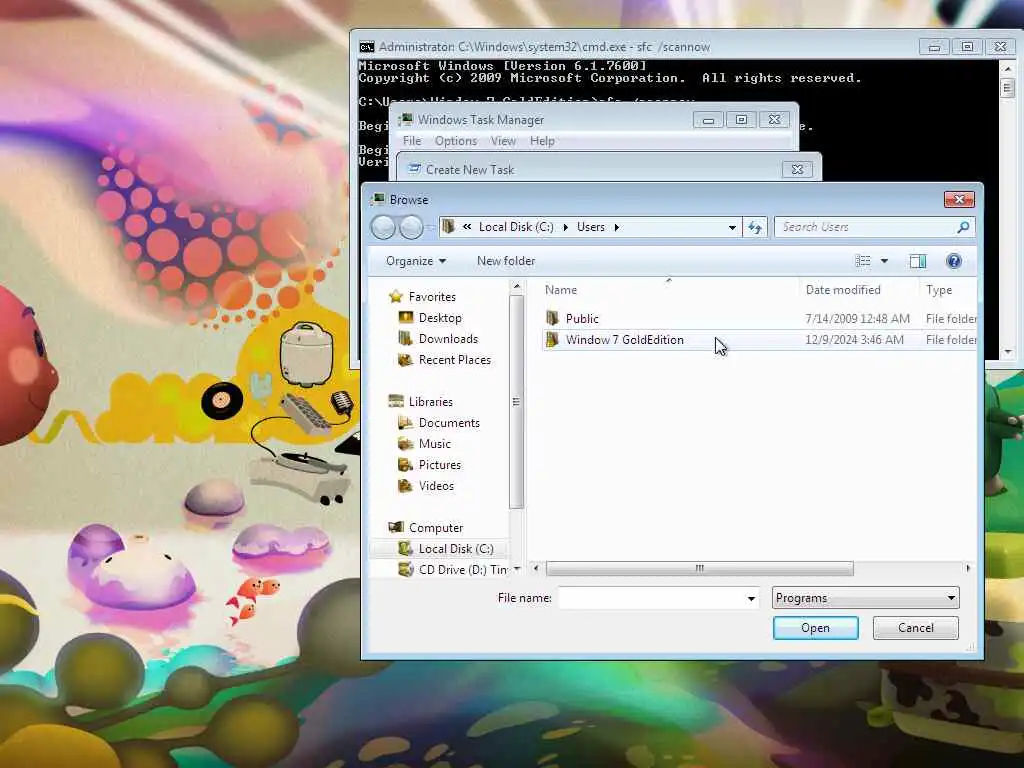Select the Videos label under Libraries
The image size is (1024, 768).
[436, 486]
